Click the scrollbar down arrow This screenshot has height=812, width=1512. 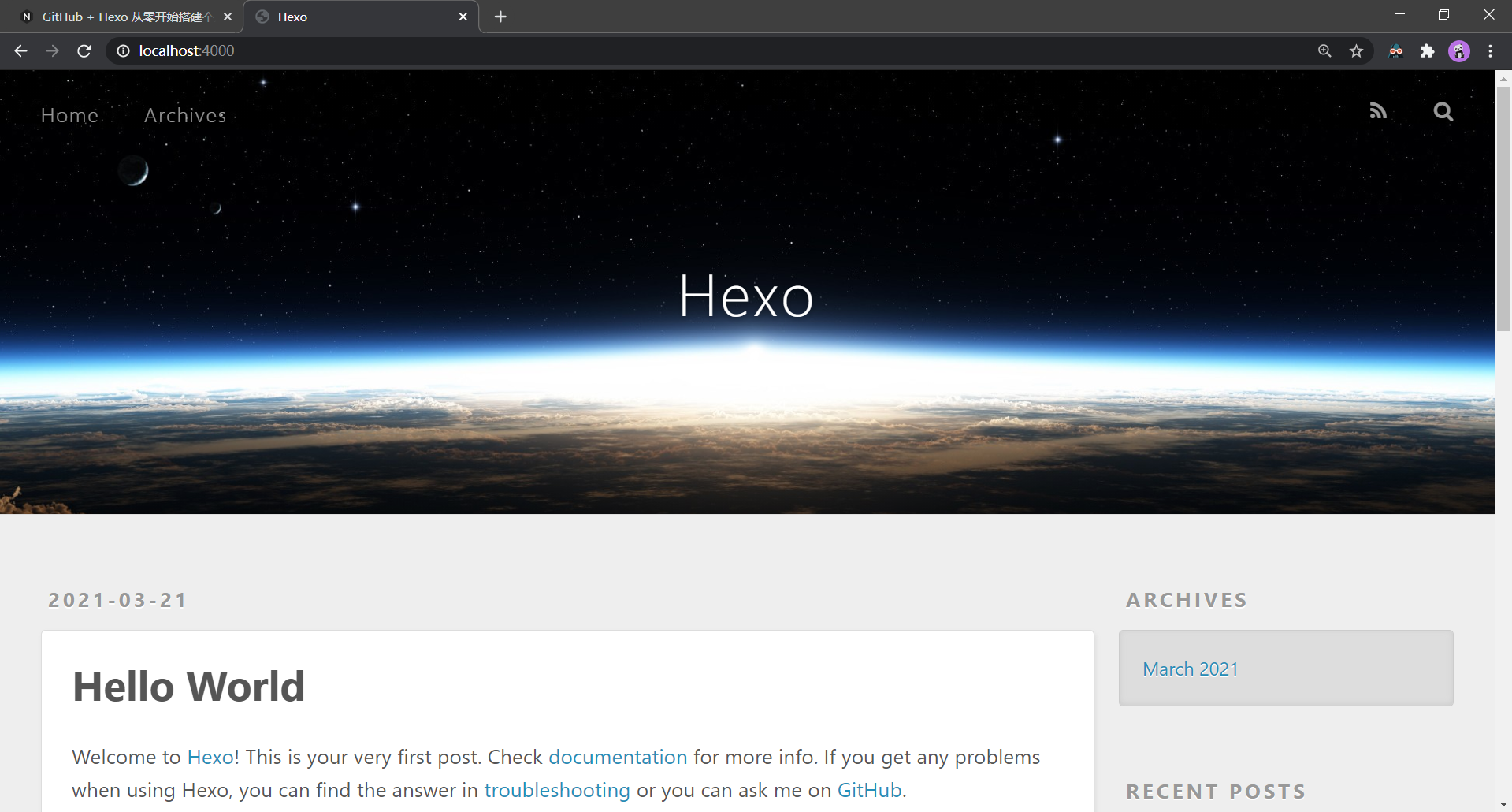click(1503, 804)
